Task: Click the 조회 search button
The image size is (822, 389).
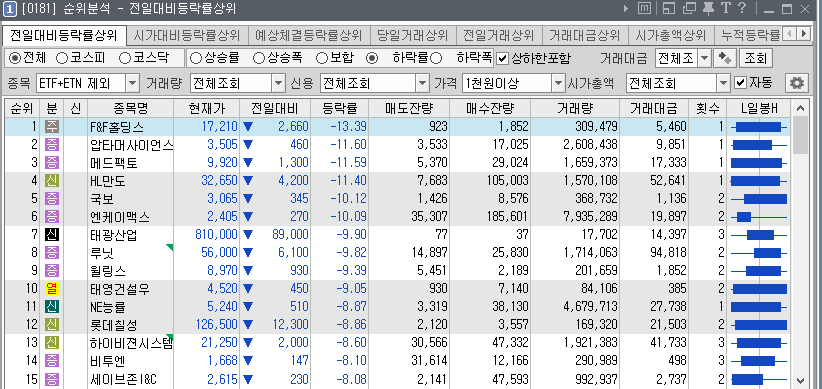Action: click(x=755, y=58)
